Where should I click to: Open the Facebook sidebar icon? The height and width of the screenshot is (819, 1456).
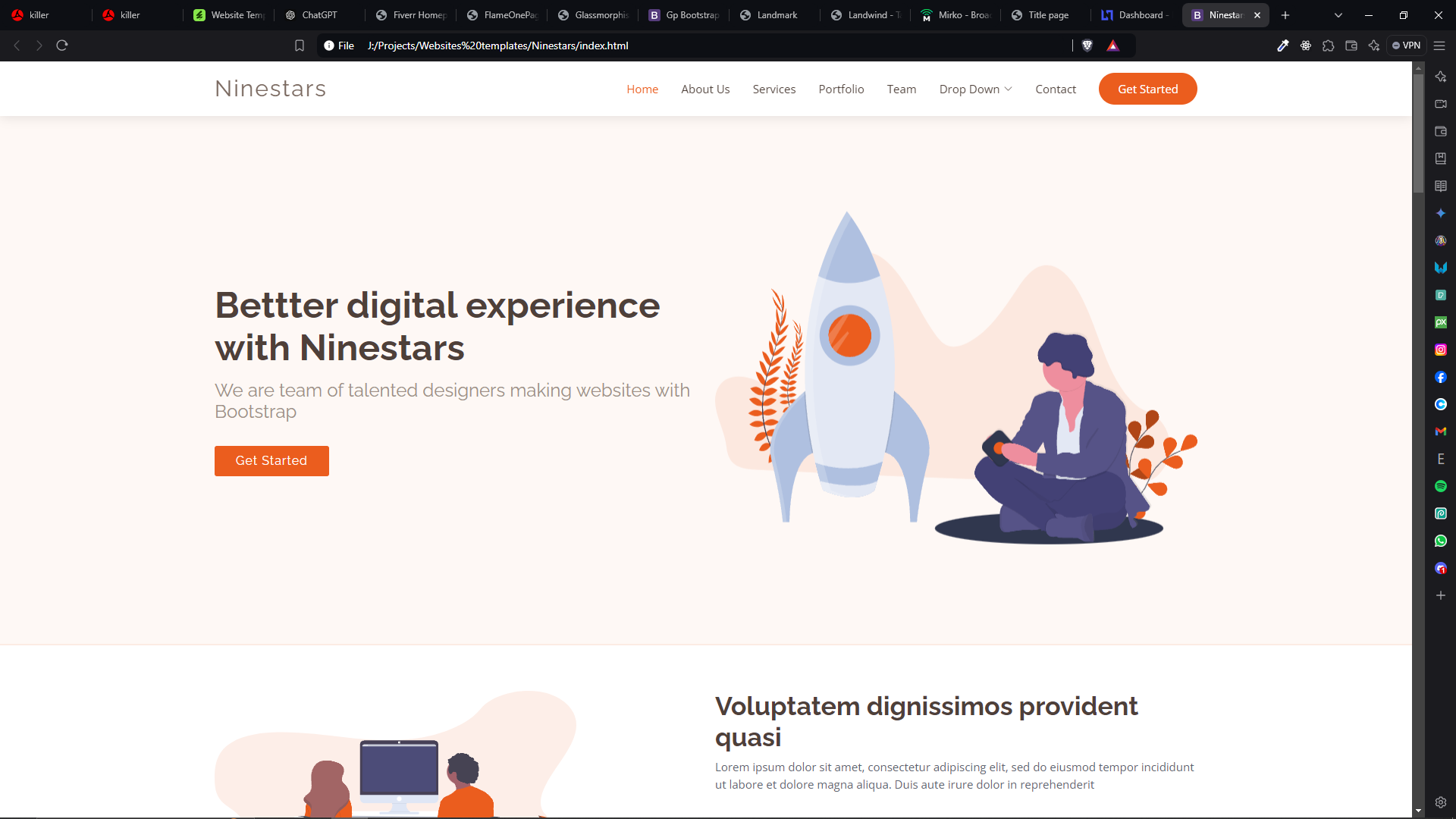1441,377
